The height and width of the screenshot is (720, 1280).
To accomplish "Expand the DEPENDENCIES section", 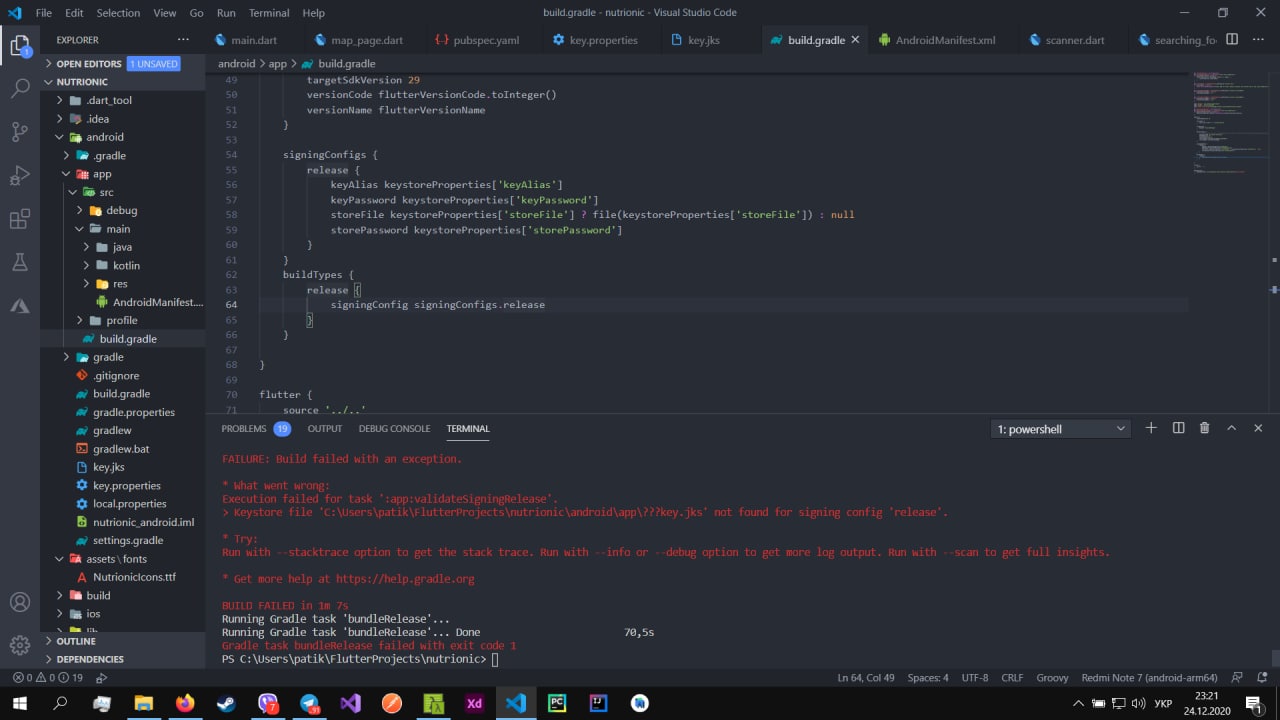I will [x=123, y=659].
